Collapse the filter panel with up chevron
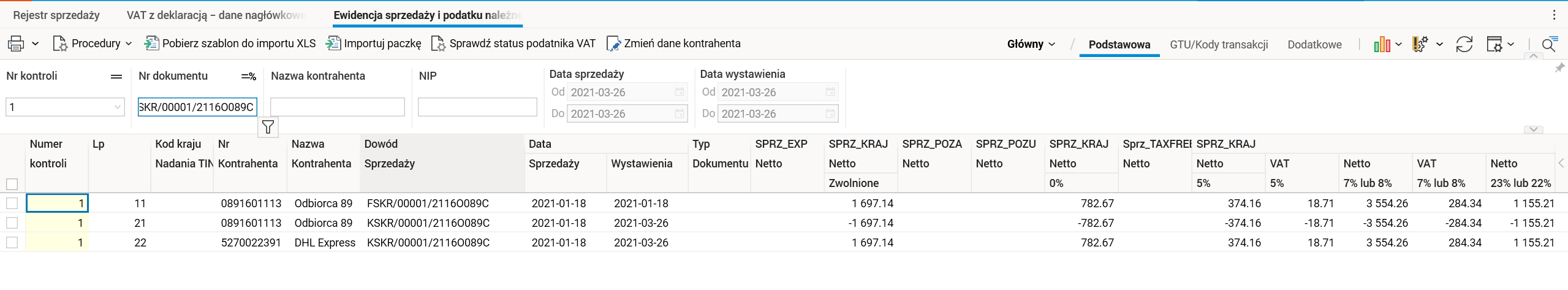1568x290 pixels. coord(1533,56)
